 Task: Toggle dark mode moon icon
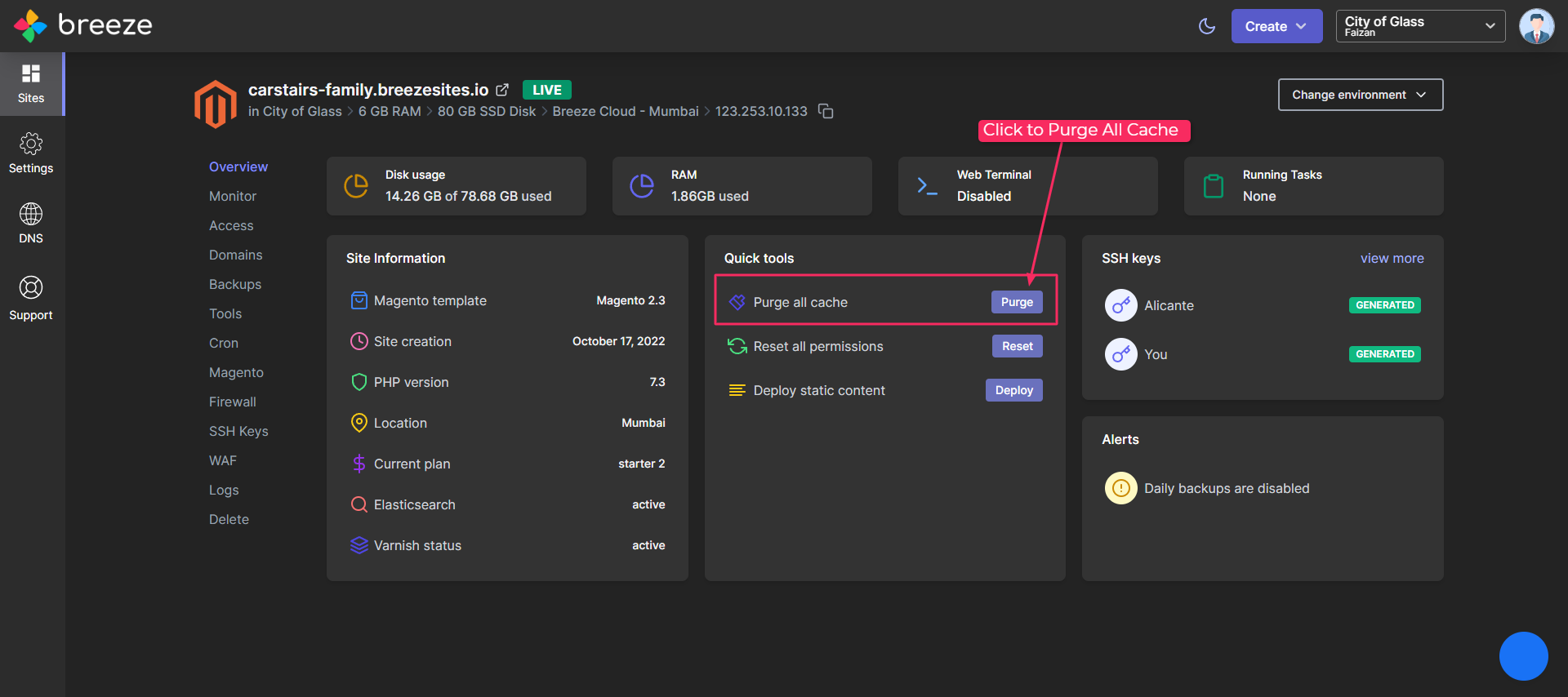point(1207,26)
